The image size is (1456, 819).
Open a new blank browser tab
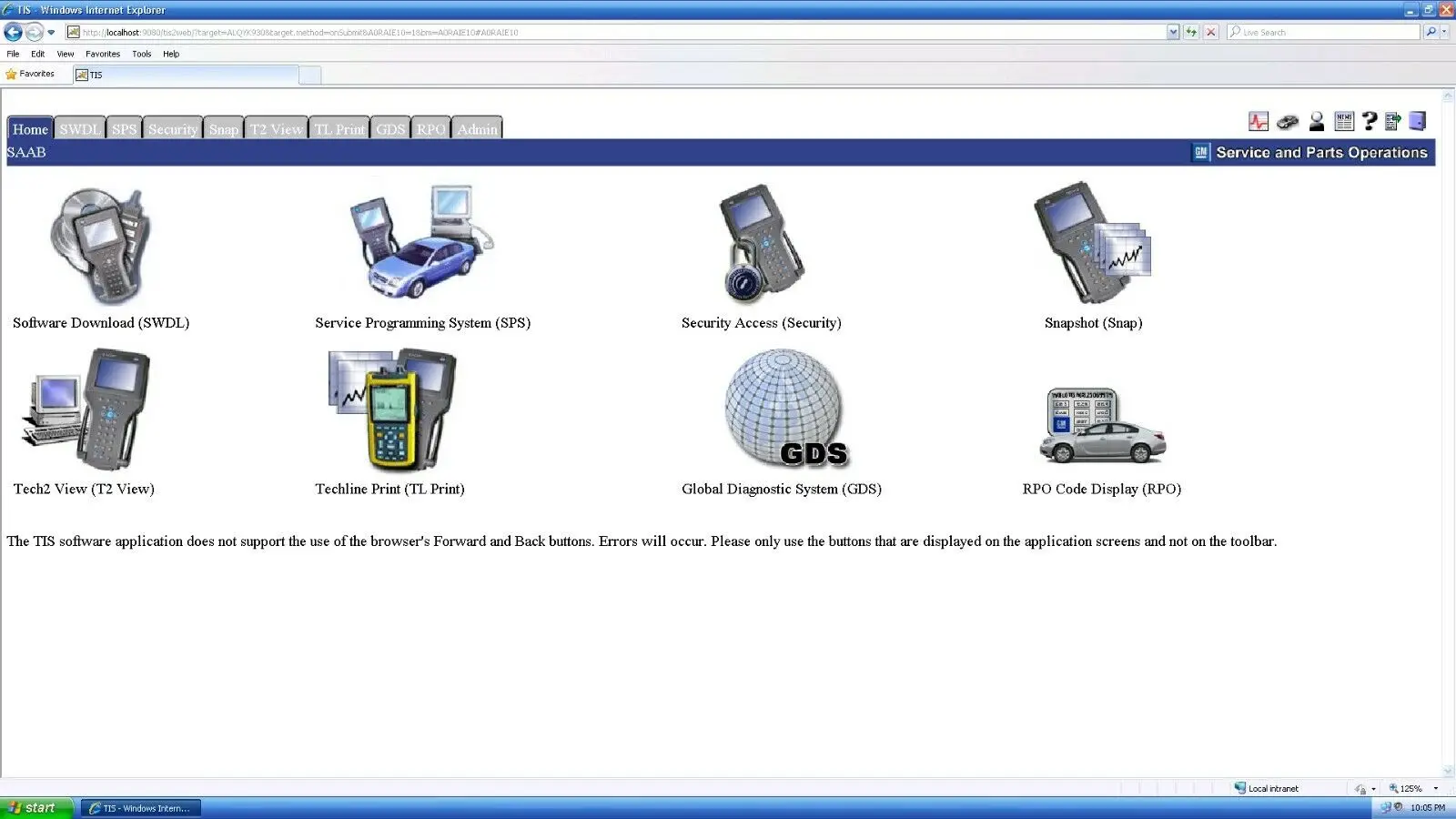click(x=310, y=75)
